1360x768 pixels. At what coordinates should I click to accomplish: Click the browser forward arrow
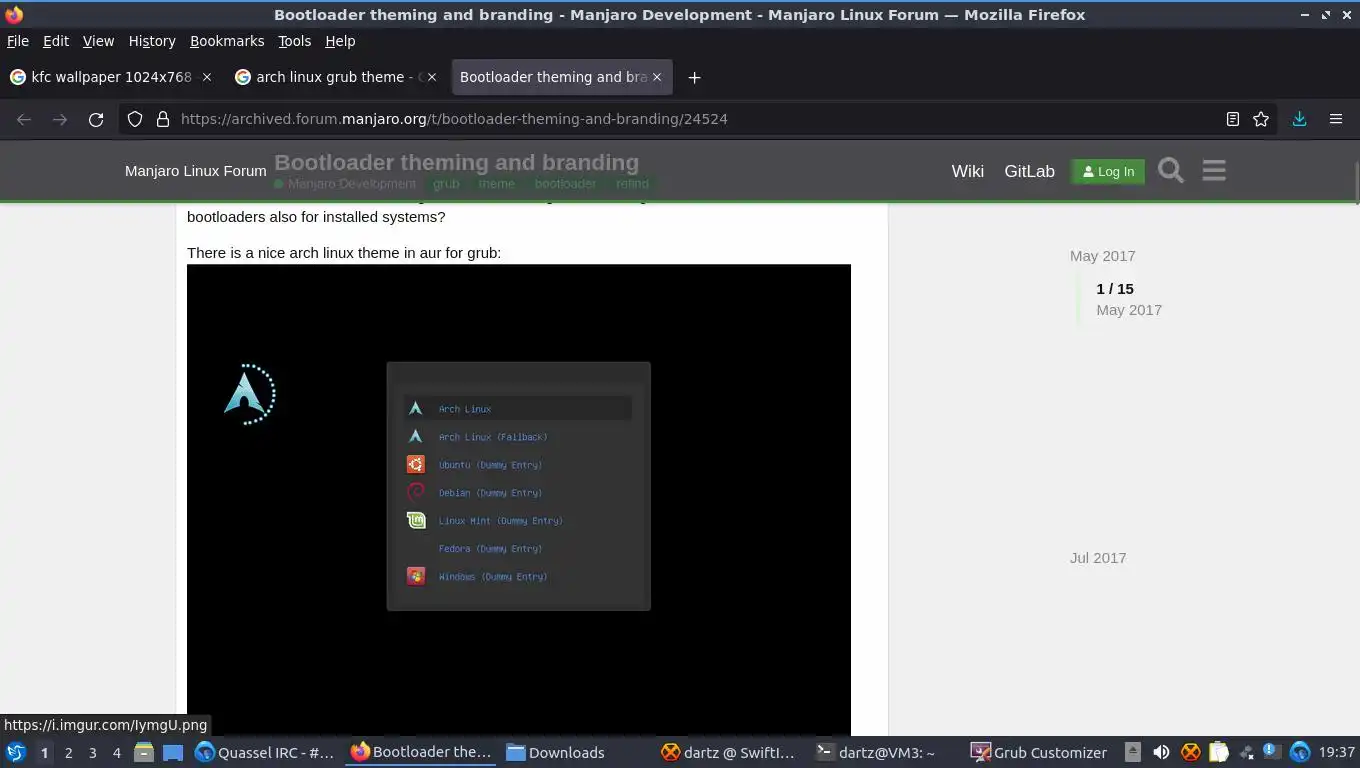pos(60,119)
